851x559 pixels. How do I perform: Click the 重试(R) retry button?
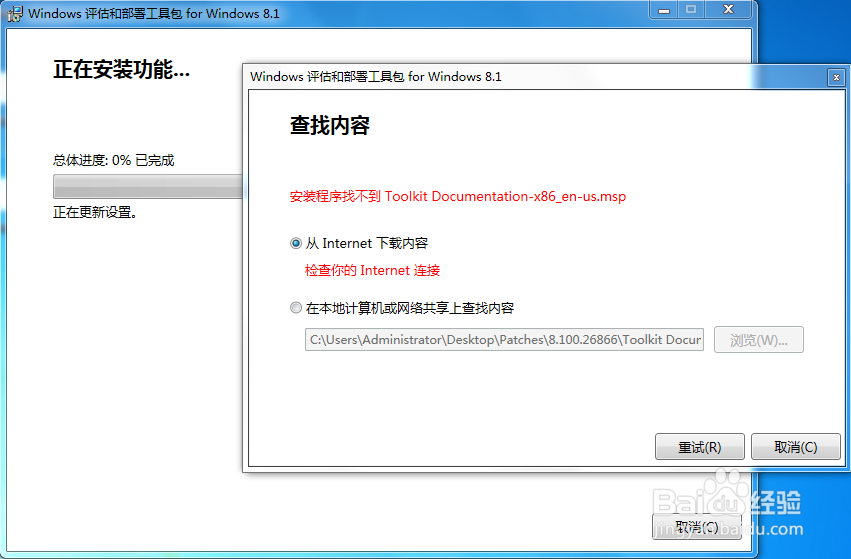tap(700, 447)
